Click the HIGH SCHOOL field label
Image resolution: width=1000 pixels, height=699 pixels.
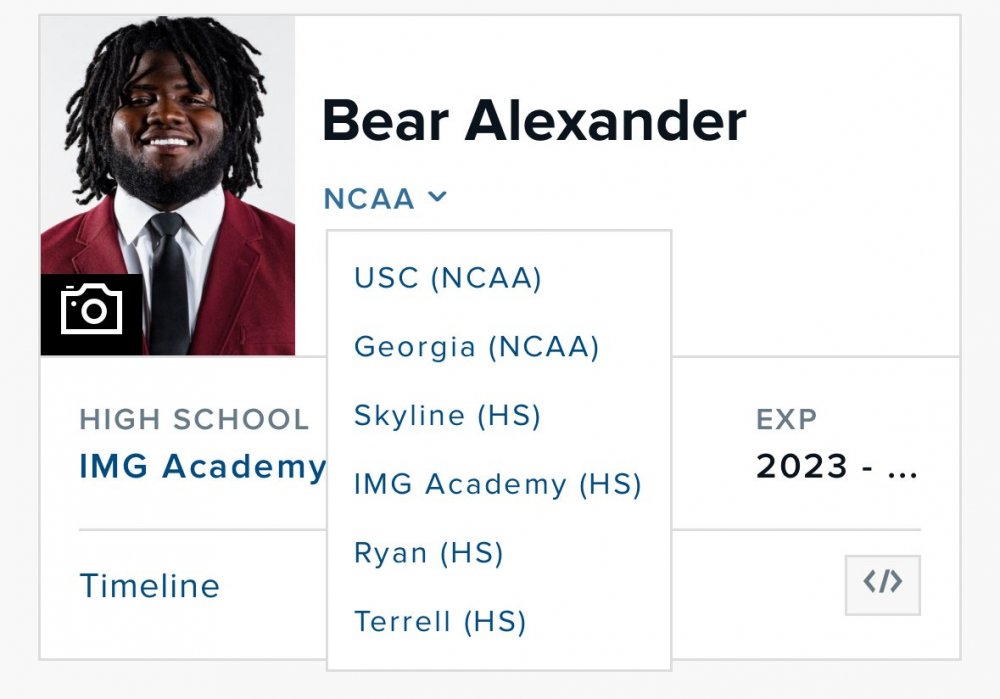(x=194, y=419)
